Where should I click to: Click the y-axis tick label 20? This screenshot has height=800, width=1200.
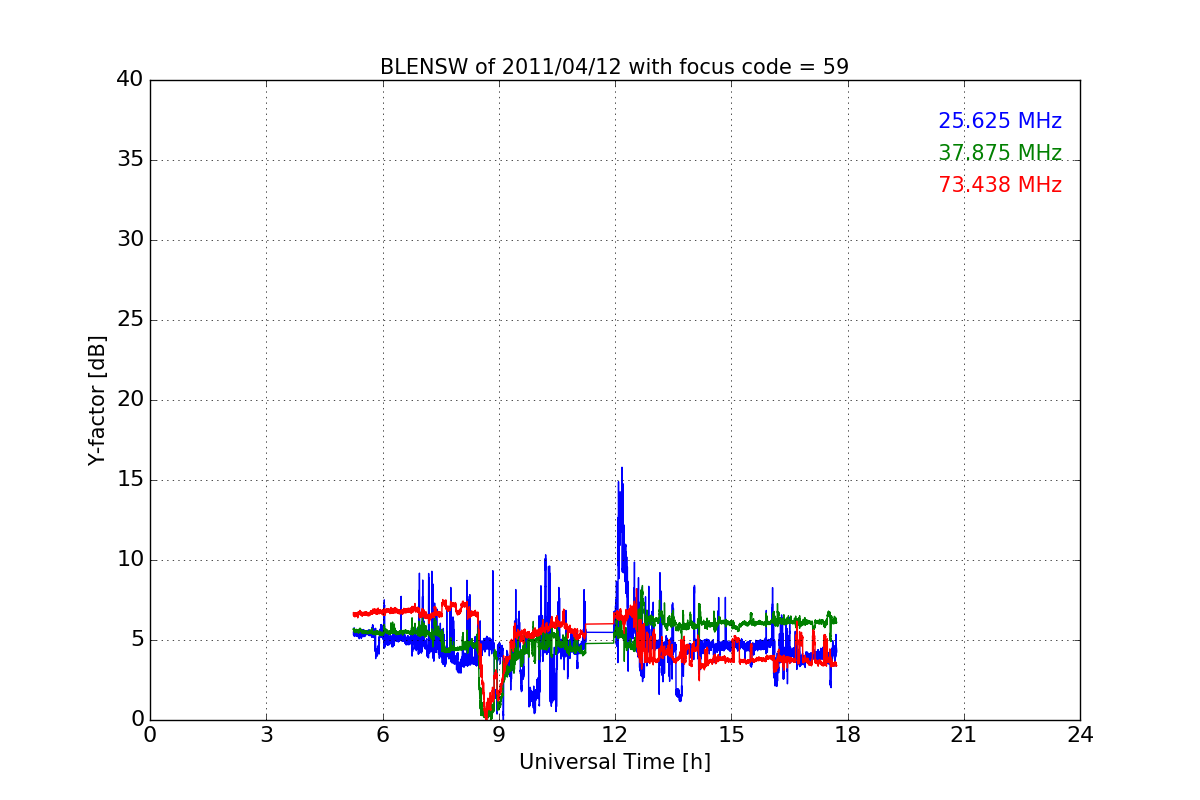click(x=130, y=400)
